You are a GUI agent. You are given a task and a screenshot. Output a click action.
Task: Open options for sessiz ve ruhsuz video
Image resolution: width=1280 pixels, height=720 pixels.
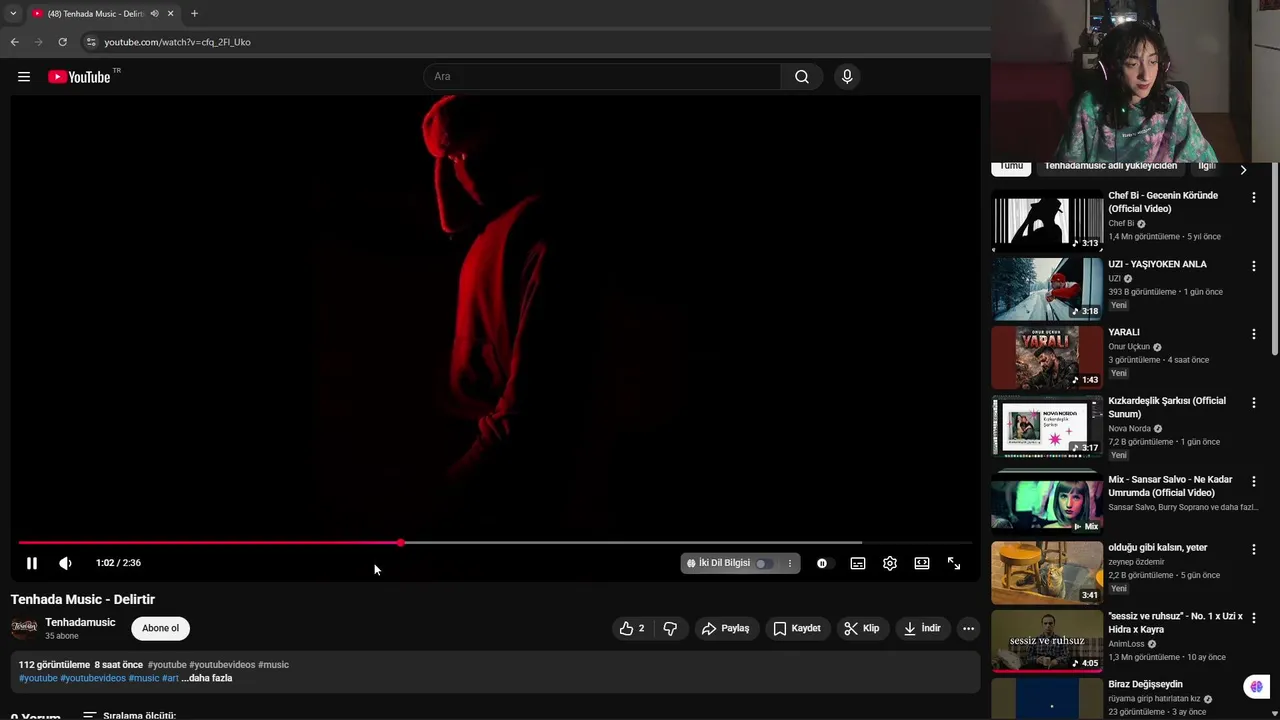[1253, 618]
